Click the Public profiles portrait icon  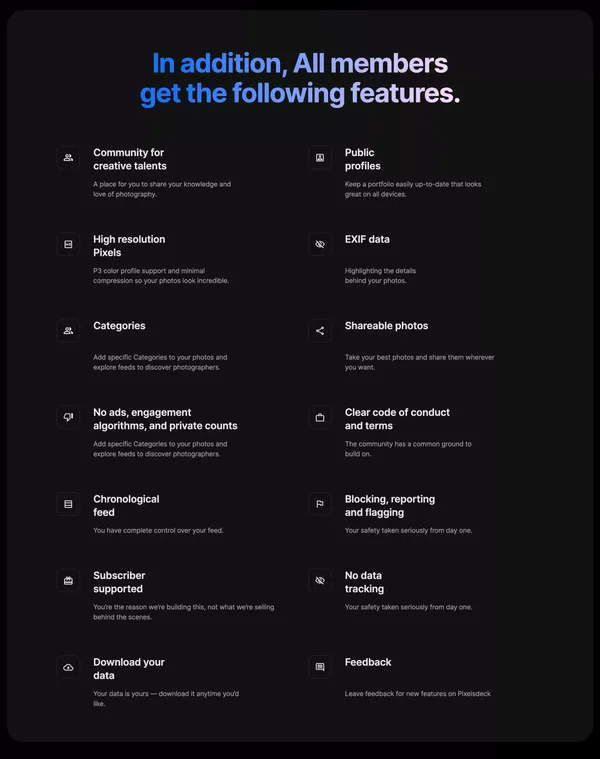tap(320, 158)
